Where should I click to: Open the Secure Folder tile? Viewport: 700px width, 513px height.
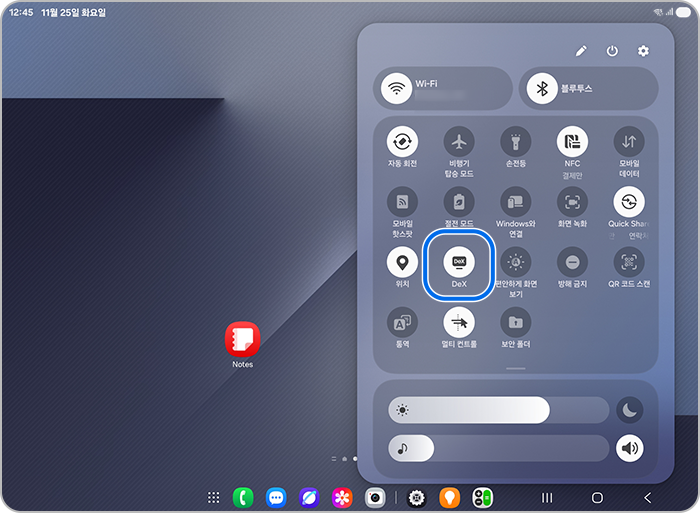tap(516, 323)
